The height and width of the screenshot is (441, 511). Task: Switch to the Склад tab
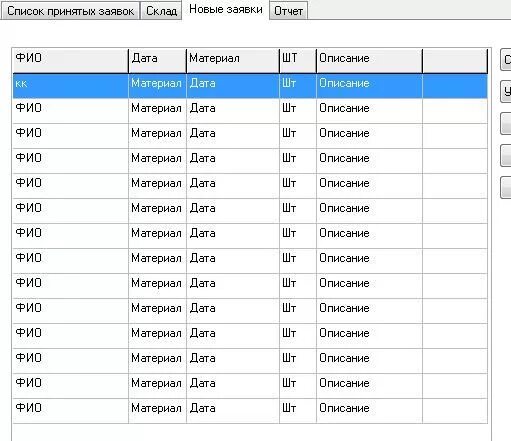(x=161, y=11)
